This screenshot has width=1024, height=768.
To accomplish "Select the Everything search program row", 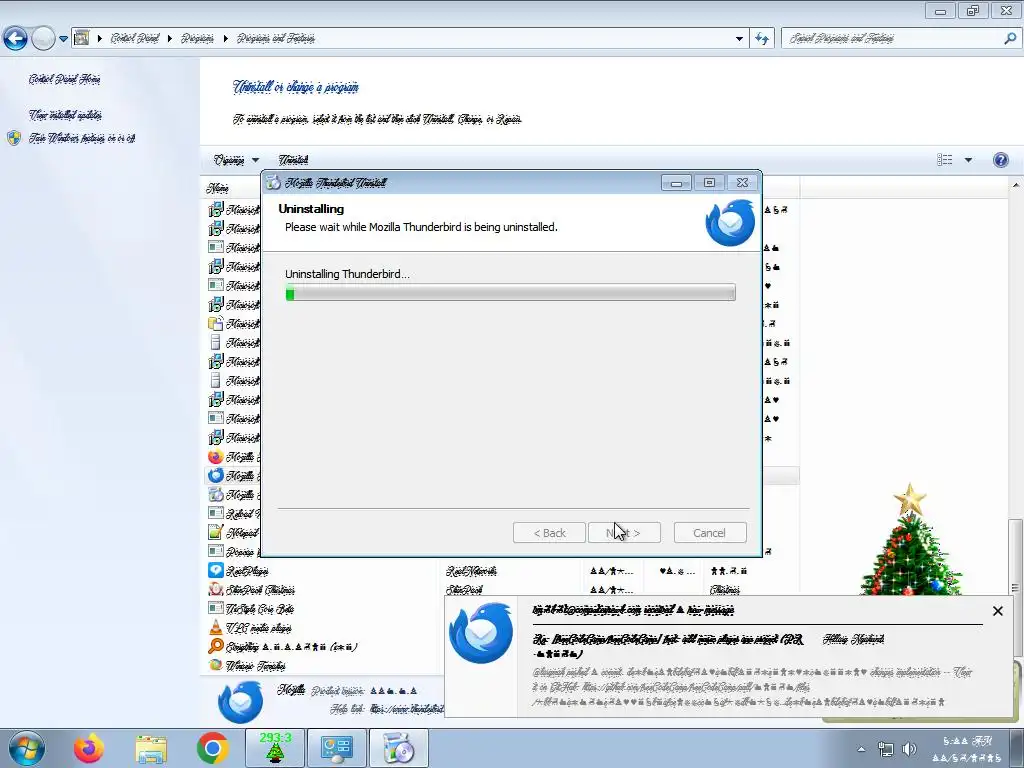I will [x=323, y=647].
